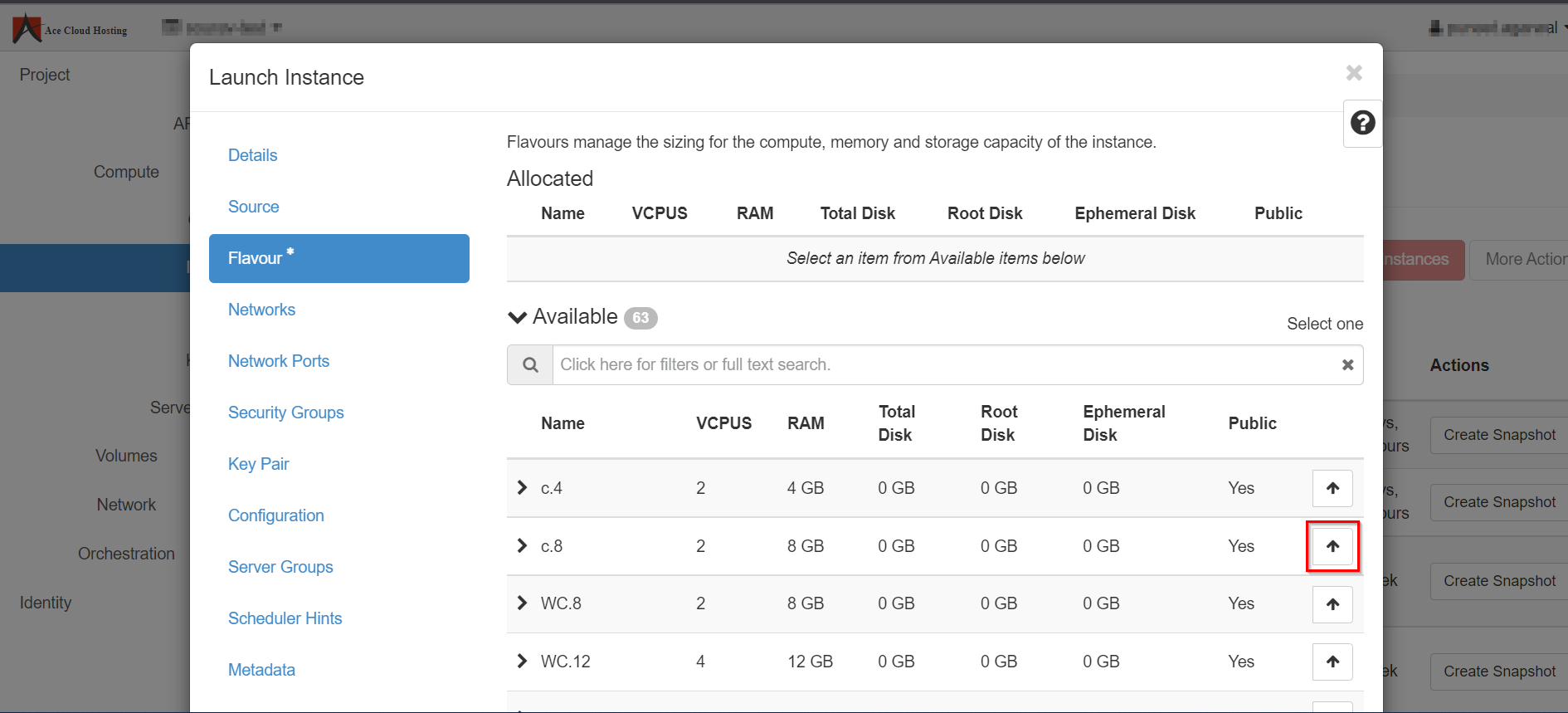Click in the flavour filter search field
Image resolution: width=1568 pixels, height=713 pixels.
(946, 365)
